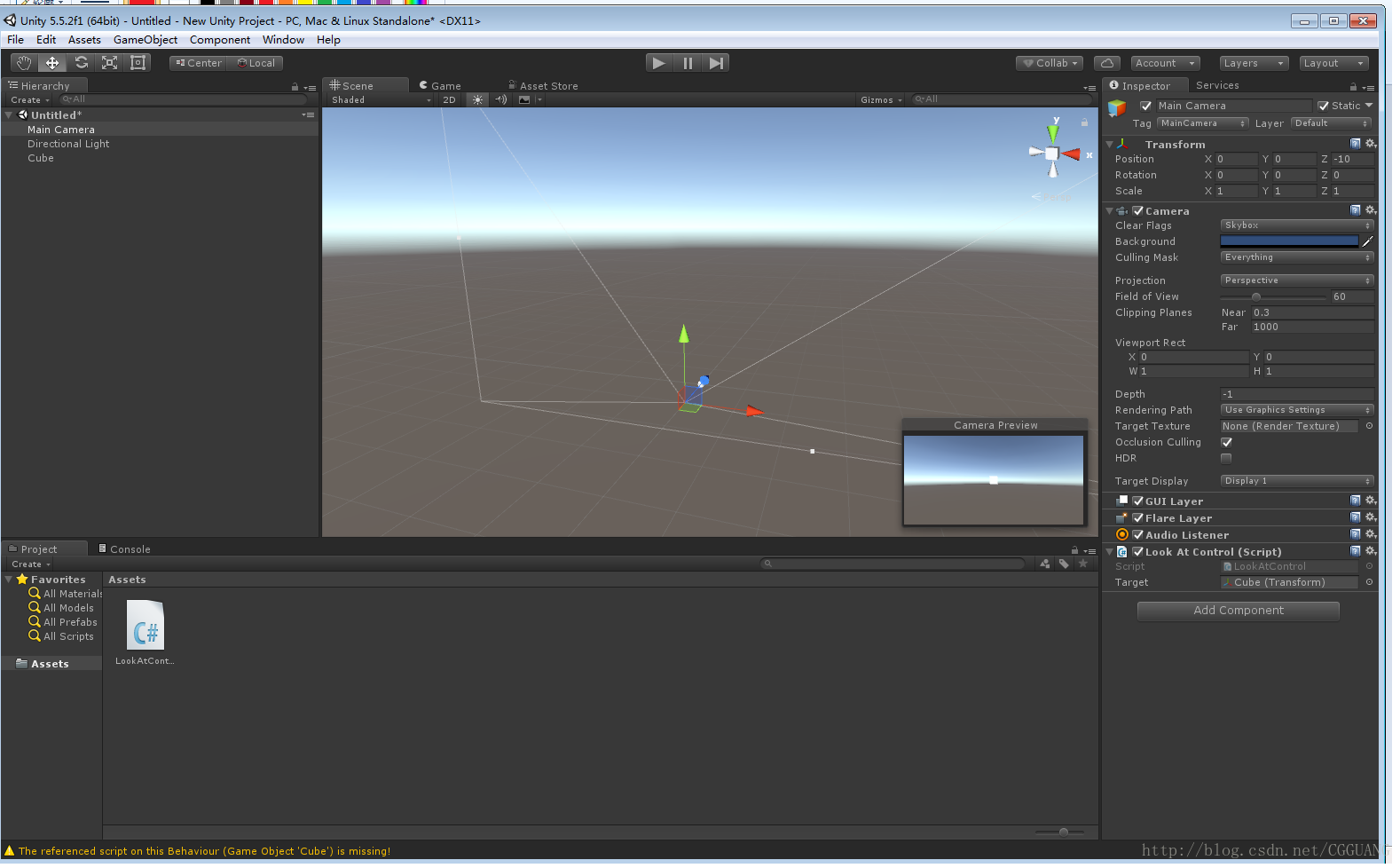Disable Look At Control script checkbox

point(1138,551)
